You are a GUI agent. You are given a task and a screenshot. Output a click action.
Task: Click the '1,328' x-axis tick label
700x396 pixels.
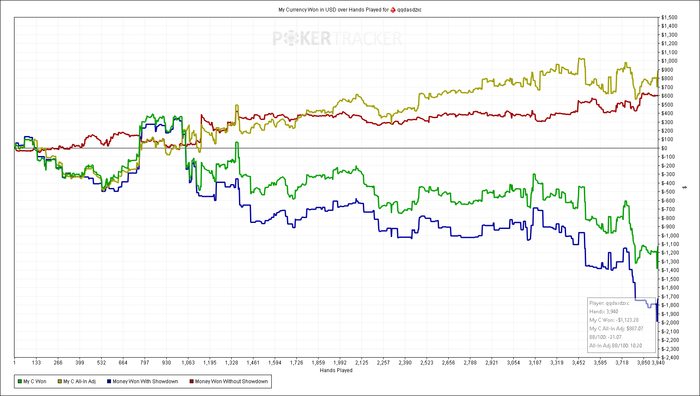click(x=231, y=363)
